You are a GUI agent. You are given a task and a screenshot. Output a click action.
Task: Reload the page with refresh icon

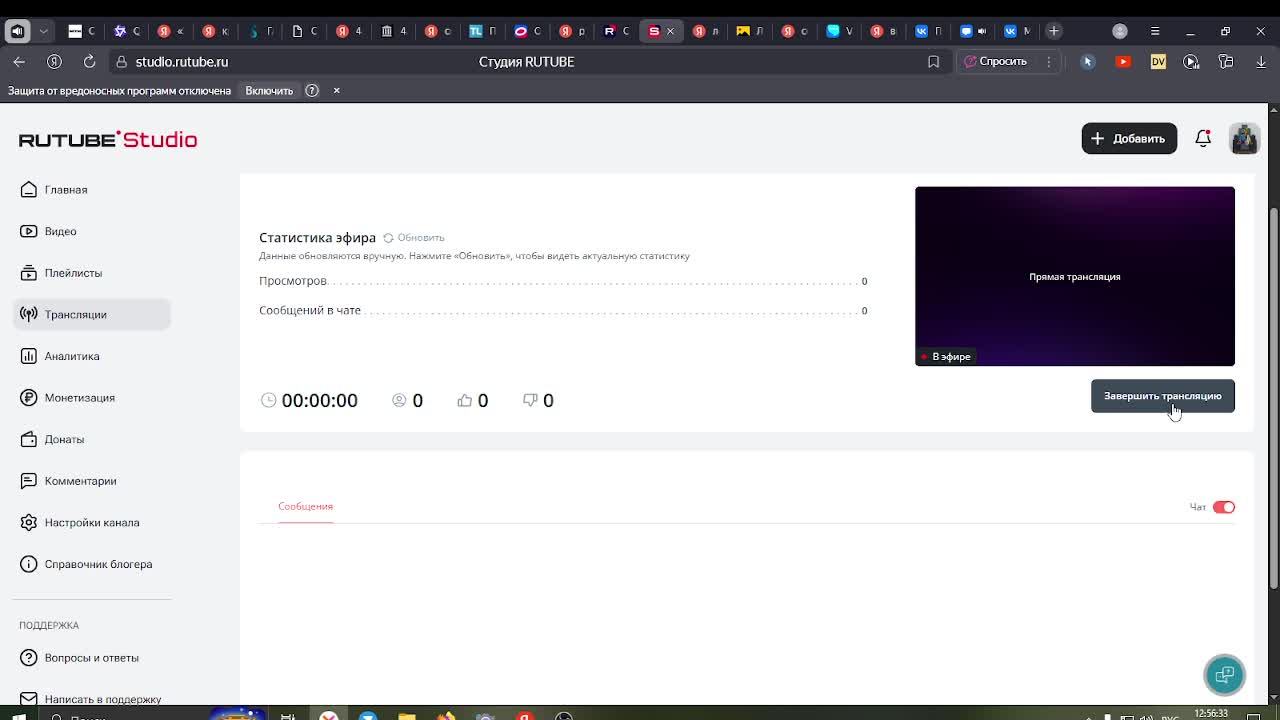click(89, 62)
